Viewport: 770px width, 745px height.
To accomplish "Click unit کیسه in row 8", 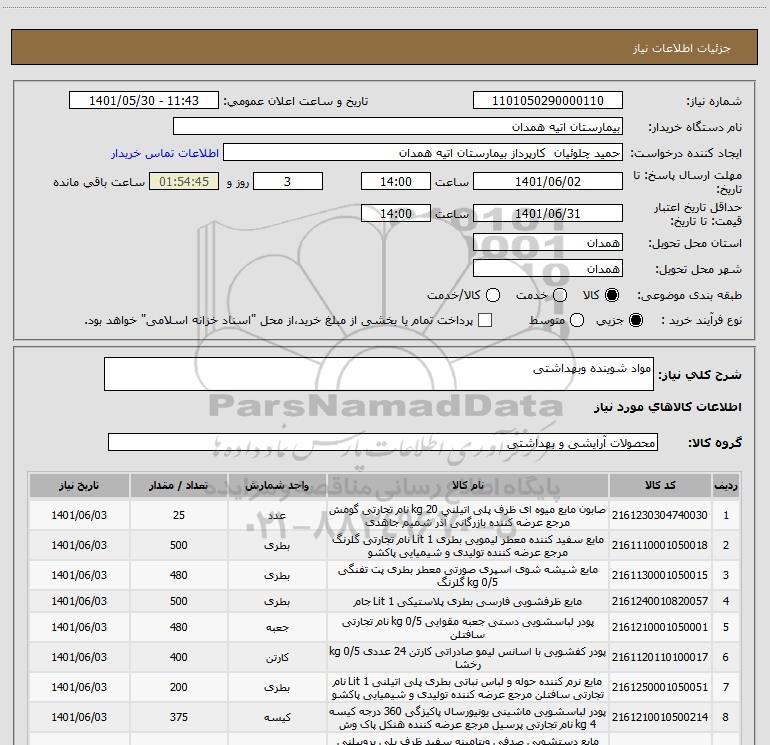I will pos(277,717).
